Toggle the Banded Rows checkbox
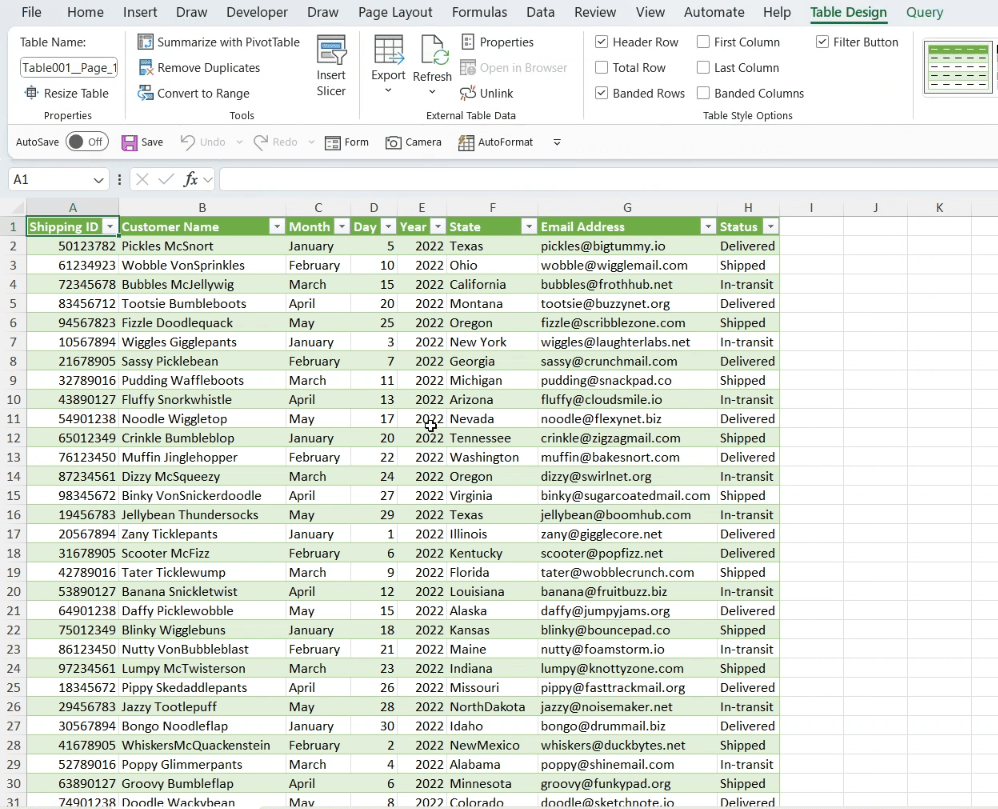 click(x=601, y=93)
